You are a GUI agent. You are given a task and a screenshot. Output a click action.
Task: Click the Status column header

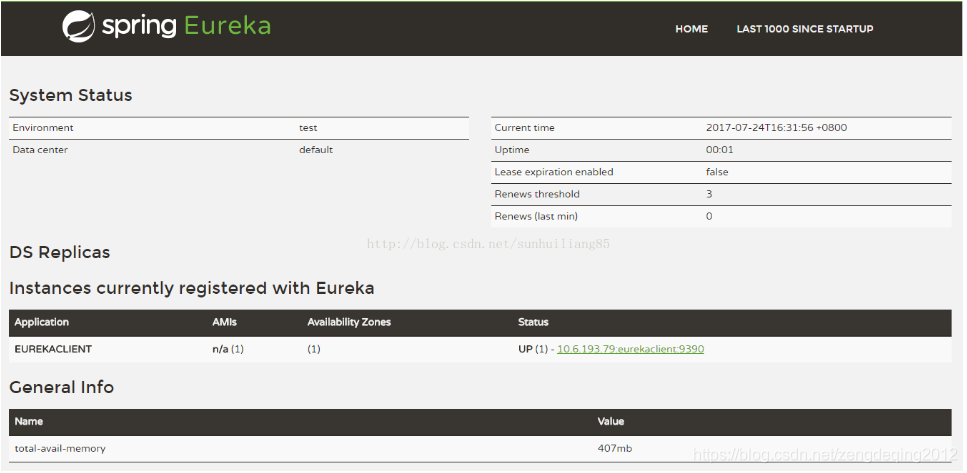pos(533,322)
